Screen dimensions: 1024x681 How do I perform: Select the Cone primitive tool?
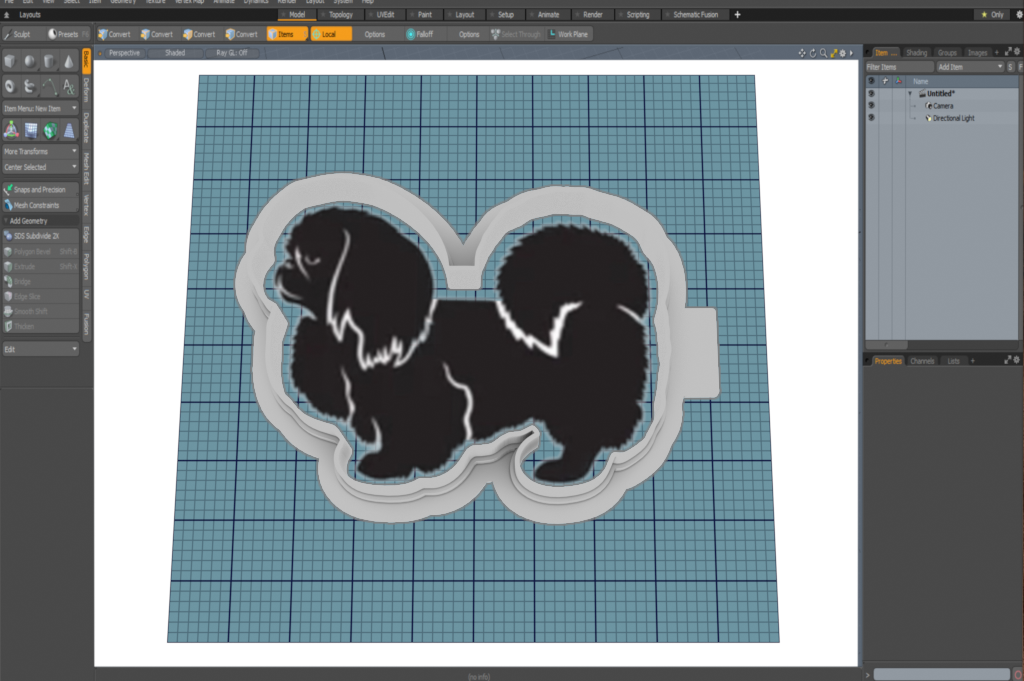[x=69, y=61]
